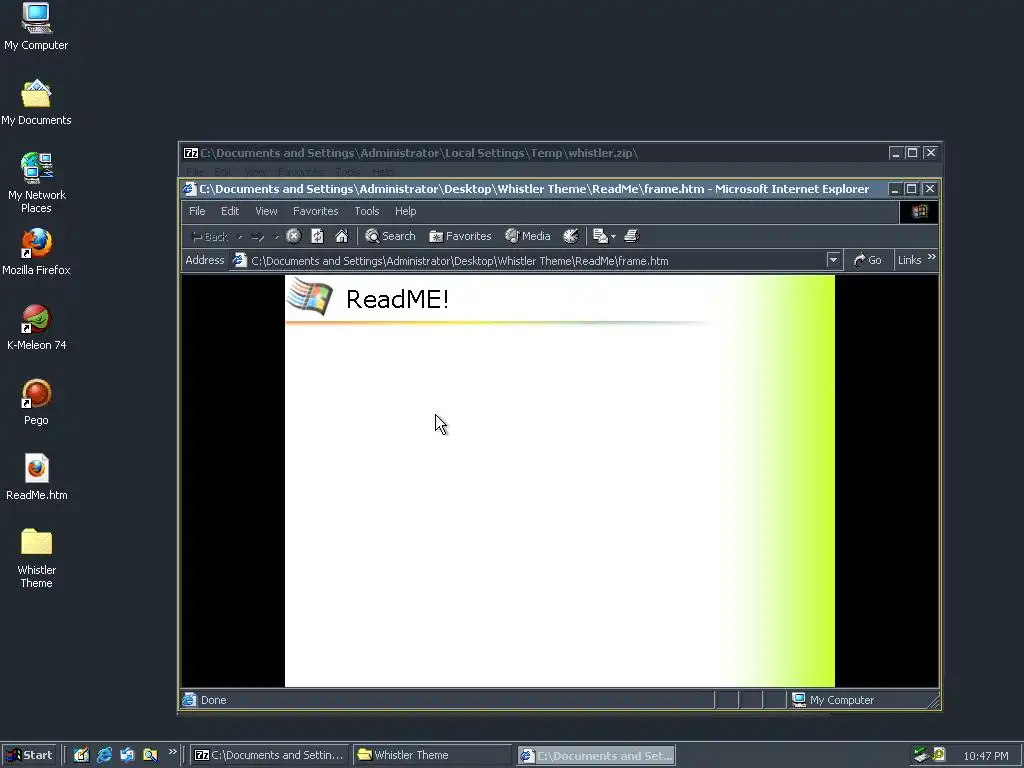Minimize the 7-Zip whistler.zip window
Image resolution: width=1024 pixels, height=768 pixels.
[x=896, y=153]
